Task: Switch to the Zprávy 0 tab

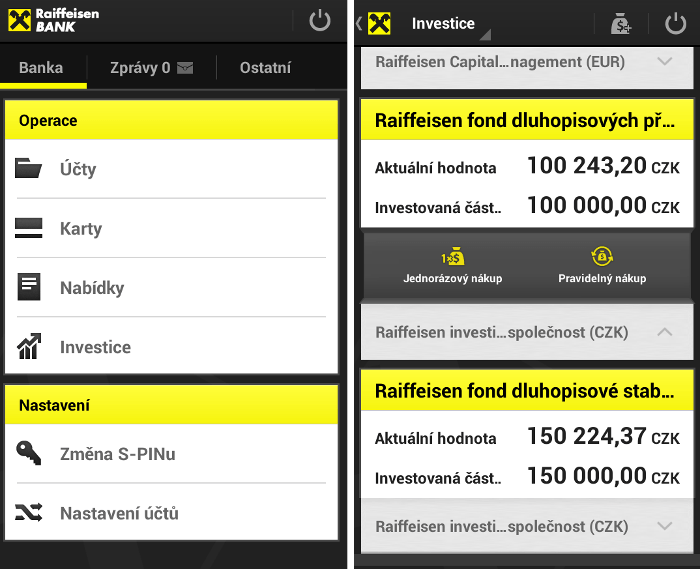Action: coord(151,68)
